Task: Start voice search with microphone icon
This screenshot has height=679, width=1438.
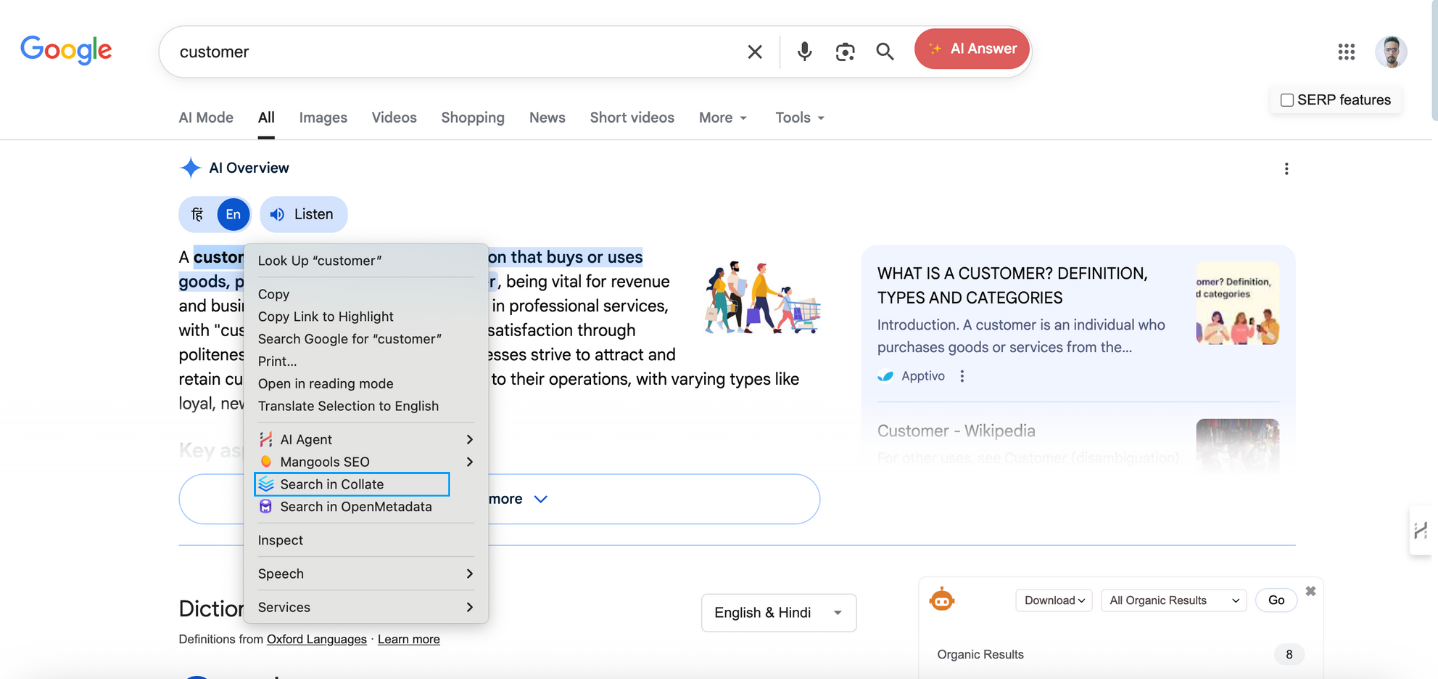Action: click(x=804, y=52)
